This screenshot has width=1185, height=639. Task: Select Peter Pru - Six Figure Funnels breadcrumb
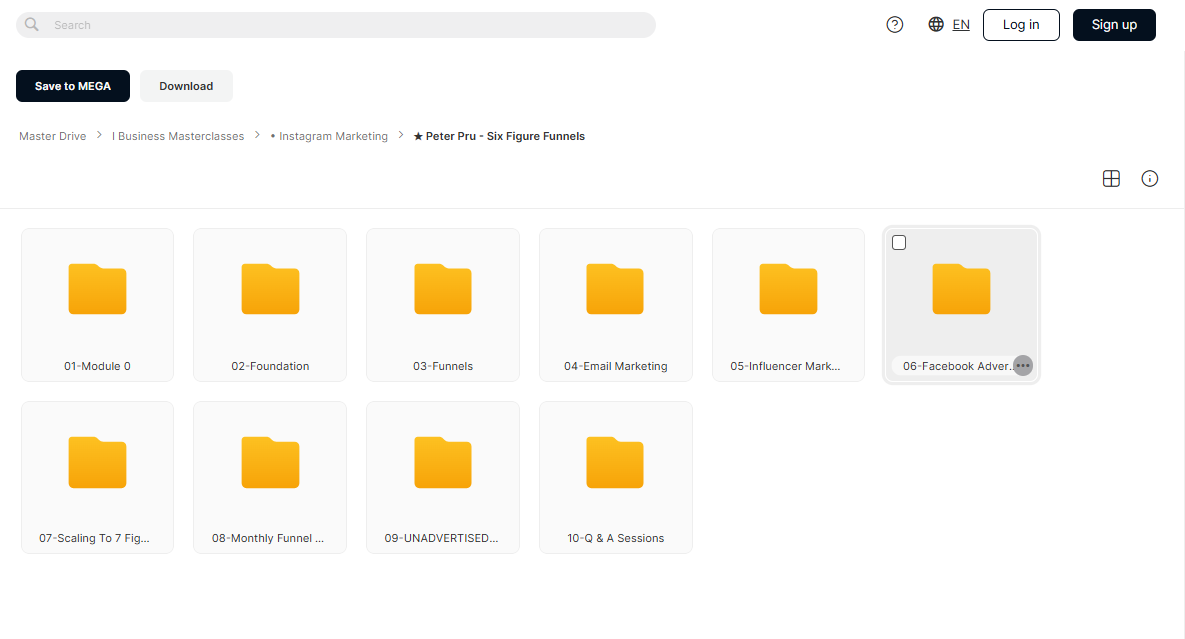499,136
